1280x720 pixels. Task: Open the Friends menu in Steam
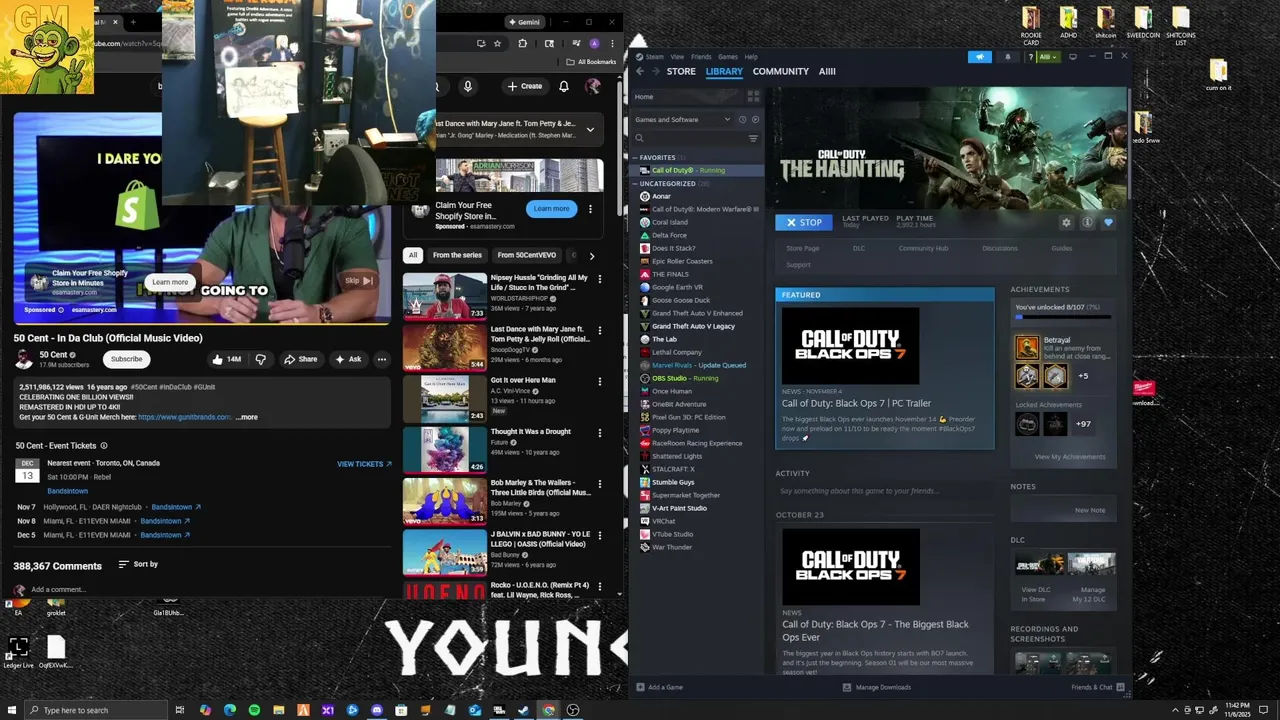701,57
